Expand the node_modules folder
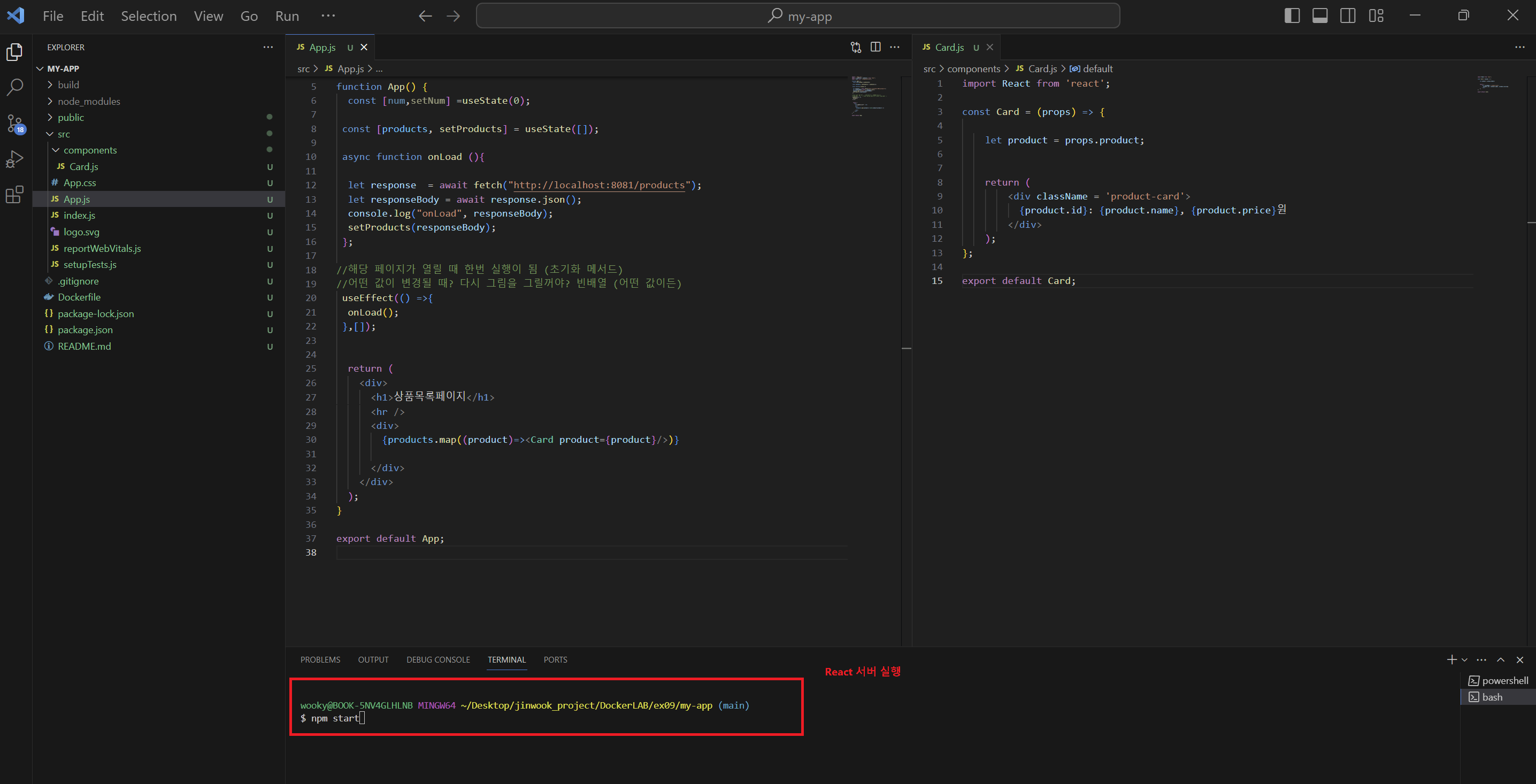 click(x=89, y=102)
